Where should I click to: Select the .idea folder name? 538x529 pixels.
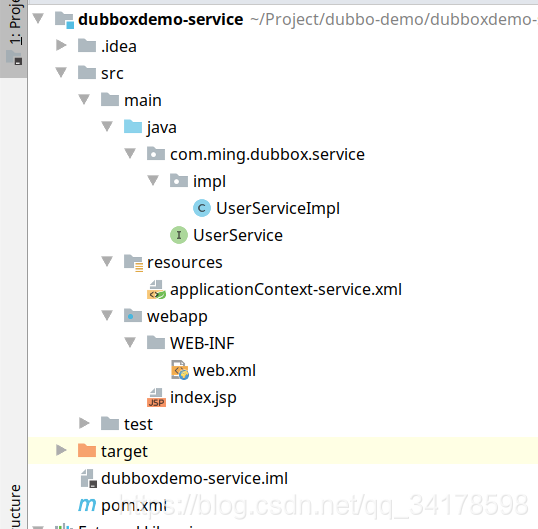pyautogui.click(x=119, y=46)
